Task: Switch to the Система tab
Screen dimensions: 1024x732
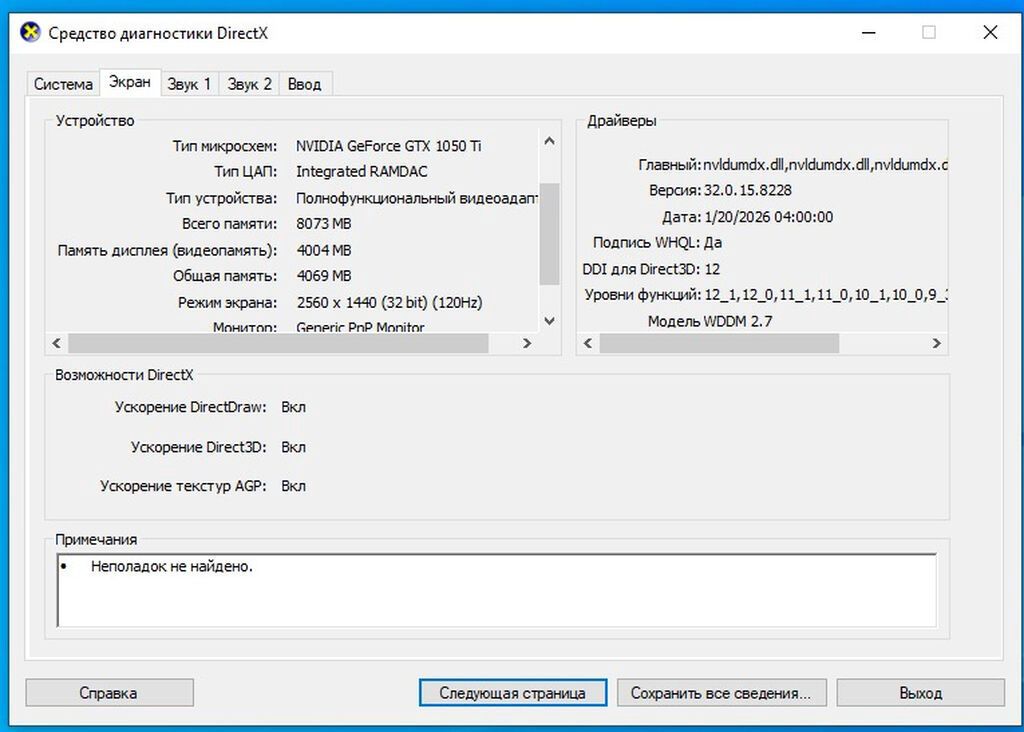Action: point(63,84)
